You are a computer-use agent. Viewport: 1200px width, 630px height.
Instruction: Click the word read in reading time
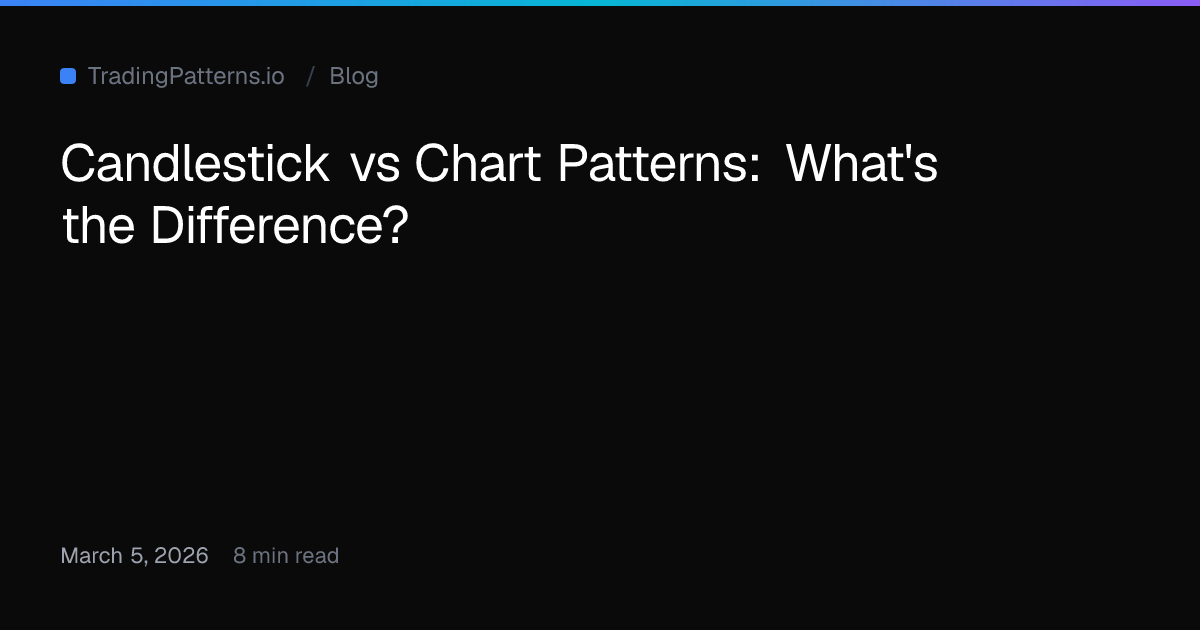316,556
